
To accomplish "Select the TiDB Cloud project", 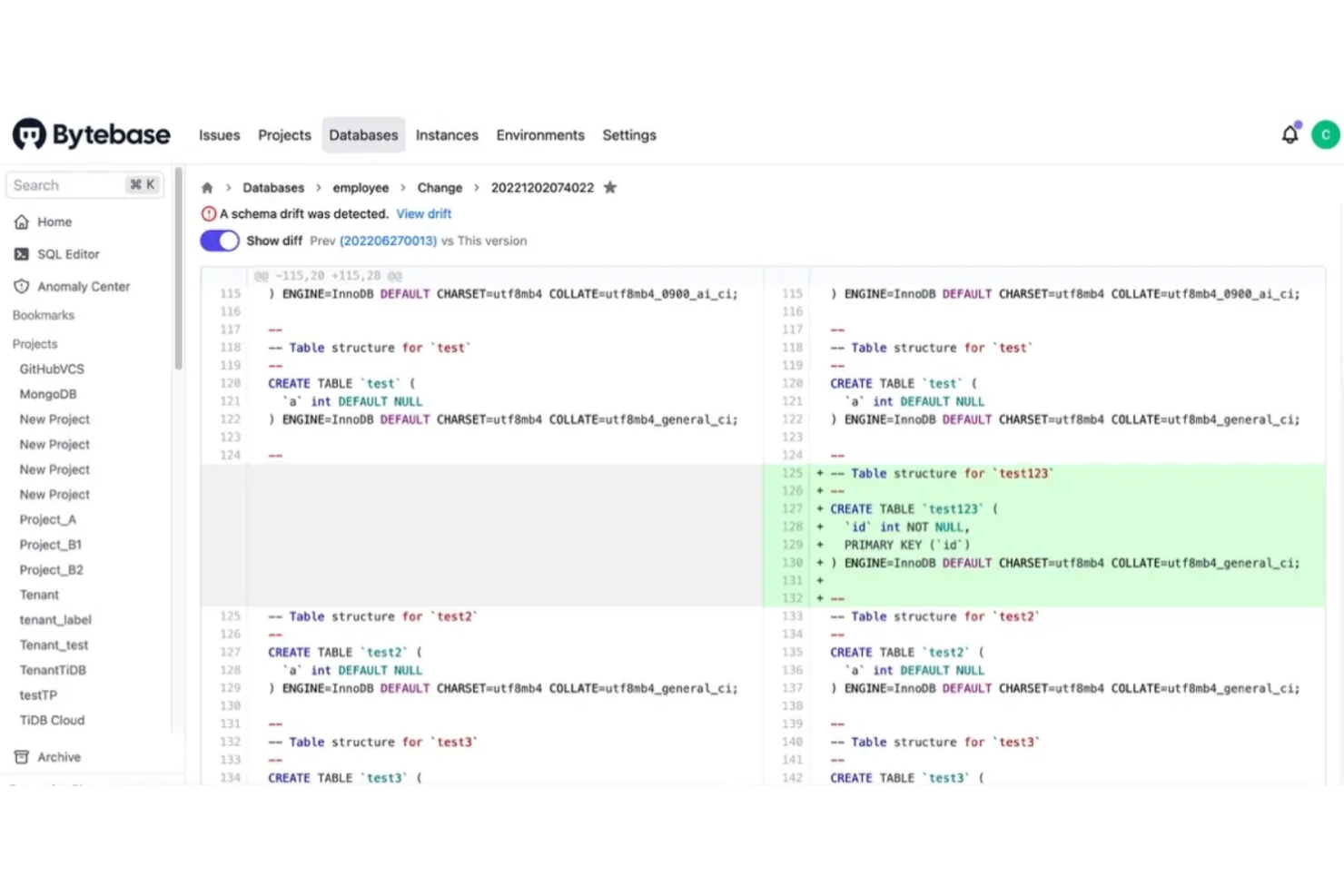I will [x=51, y=720].
